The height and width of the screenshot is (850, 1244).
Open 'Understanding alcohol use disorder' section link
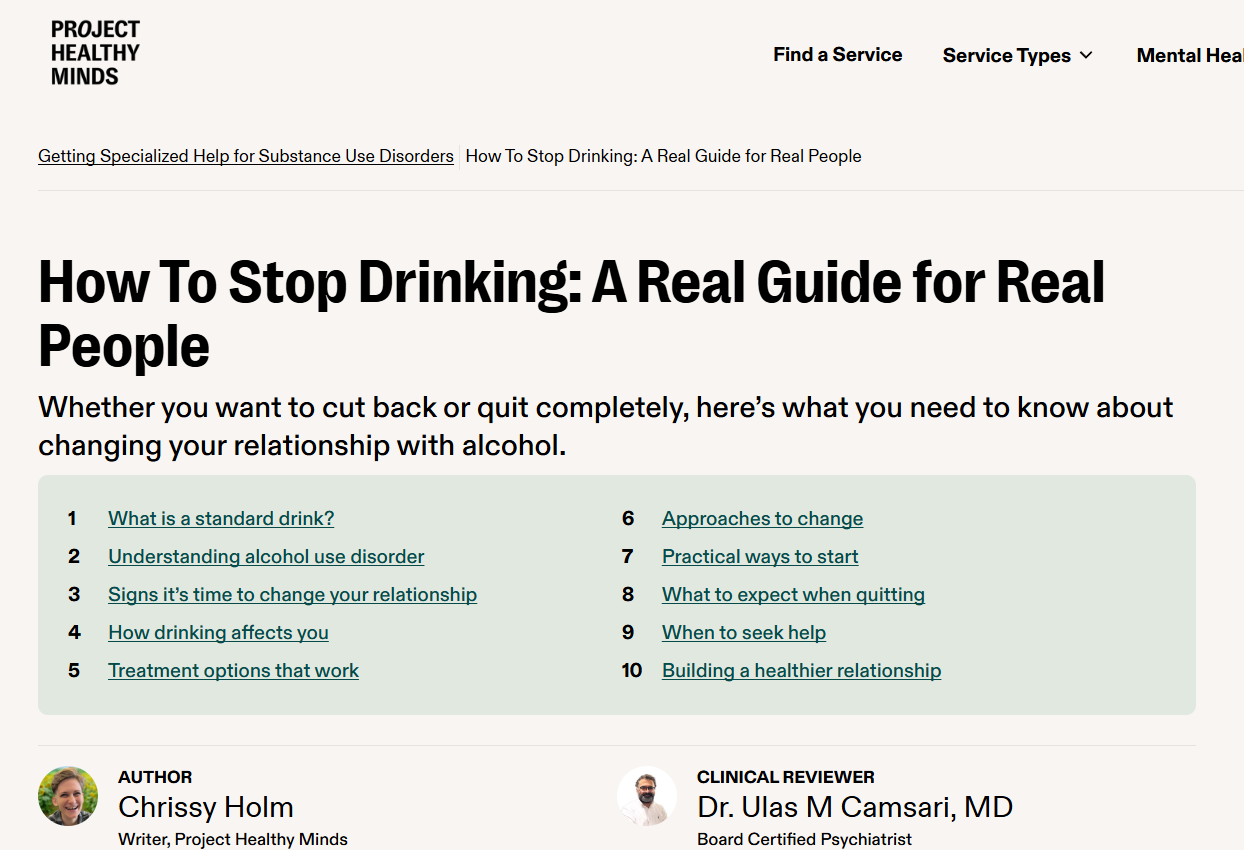click(x=266, y=556)
